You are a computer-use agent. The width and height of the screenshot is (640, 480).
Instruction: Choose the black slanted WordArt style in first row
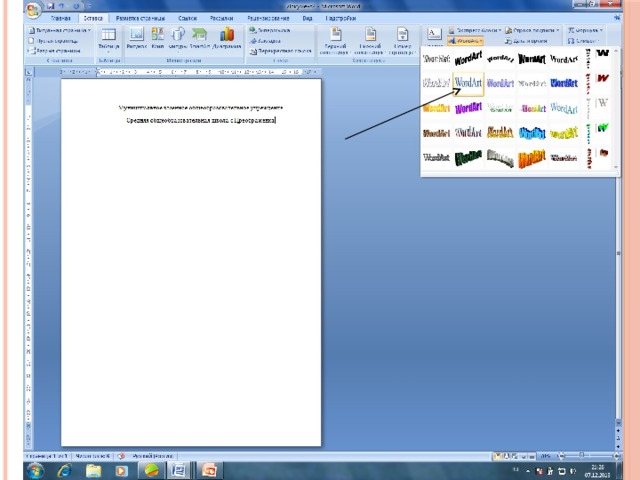click(468, 59)
